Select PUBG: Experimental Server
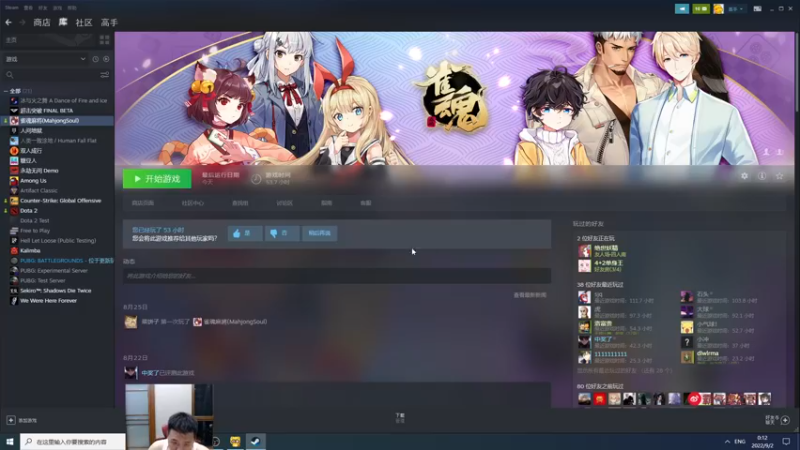Viewport: 800px width, 450px height. coord(54,271)
